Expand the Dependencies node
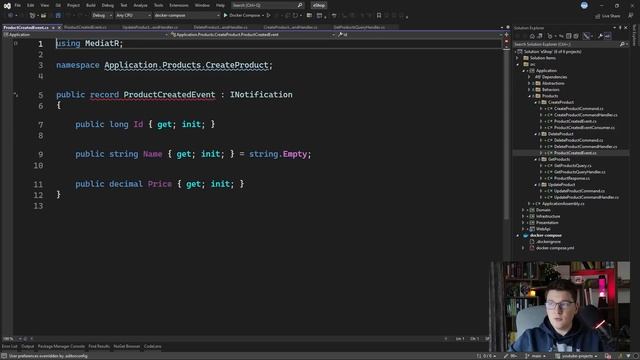 [529, 77]
